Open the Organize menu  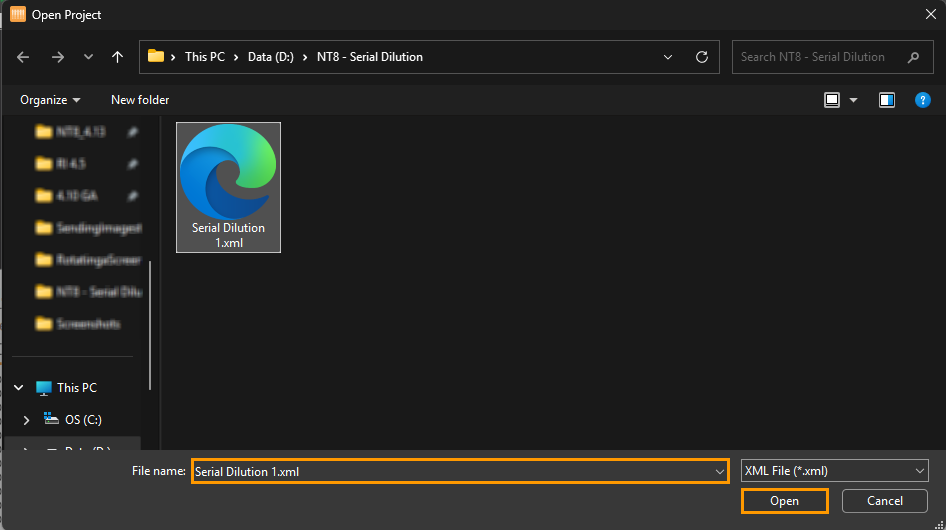coord(50,100)
